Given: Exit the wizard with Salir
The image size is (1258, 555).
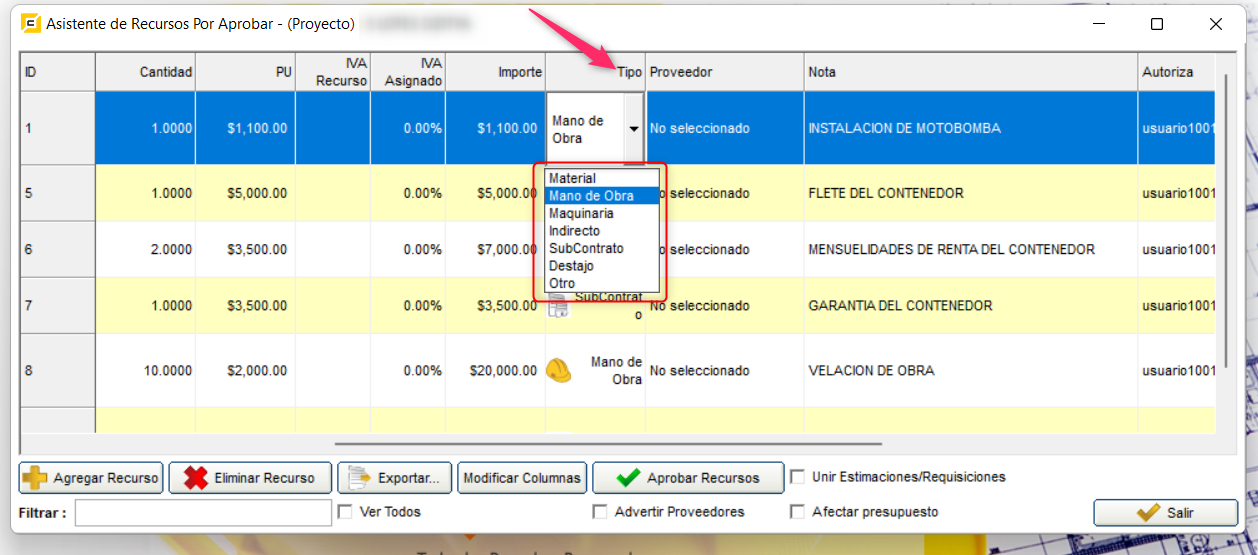Looking at the screenshot, I should pos(1165,513).
